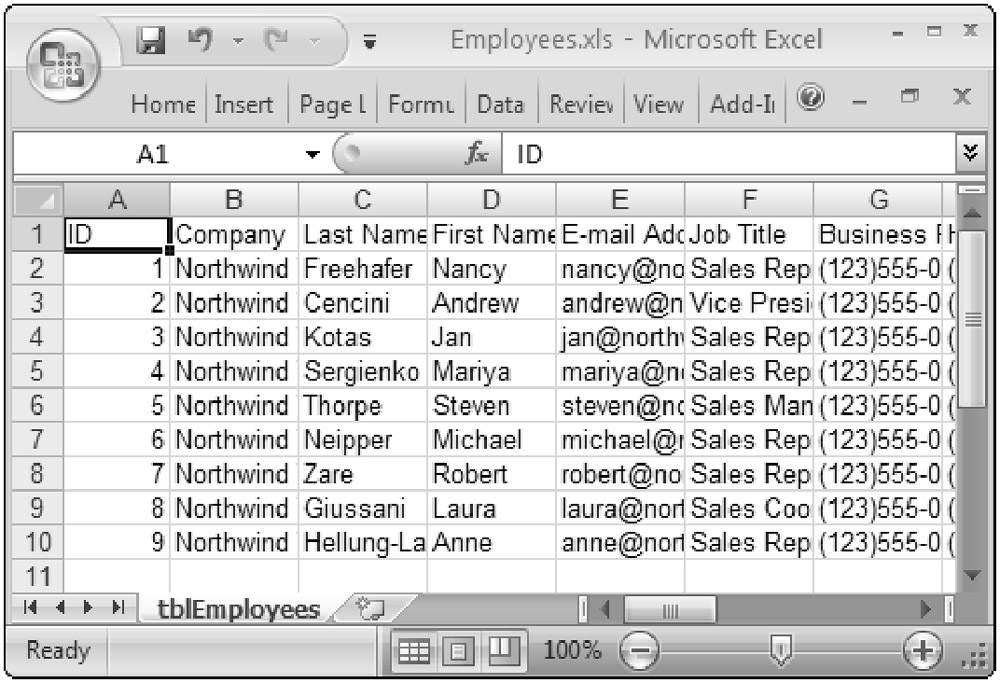Open the Insert ribbon tab
This screenshot has width=1000, height=683.
tap(244, 104)
